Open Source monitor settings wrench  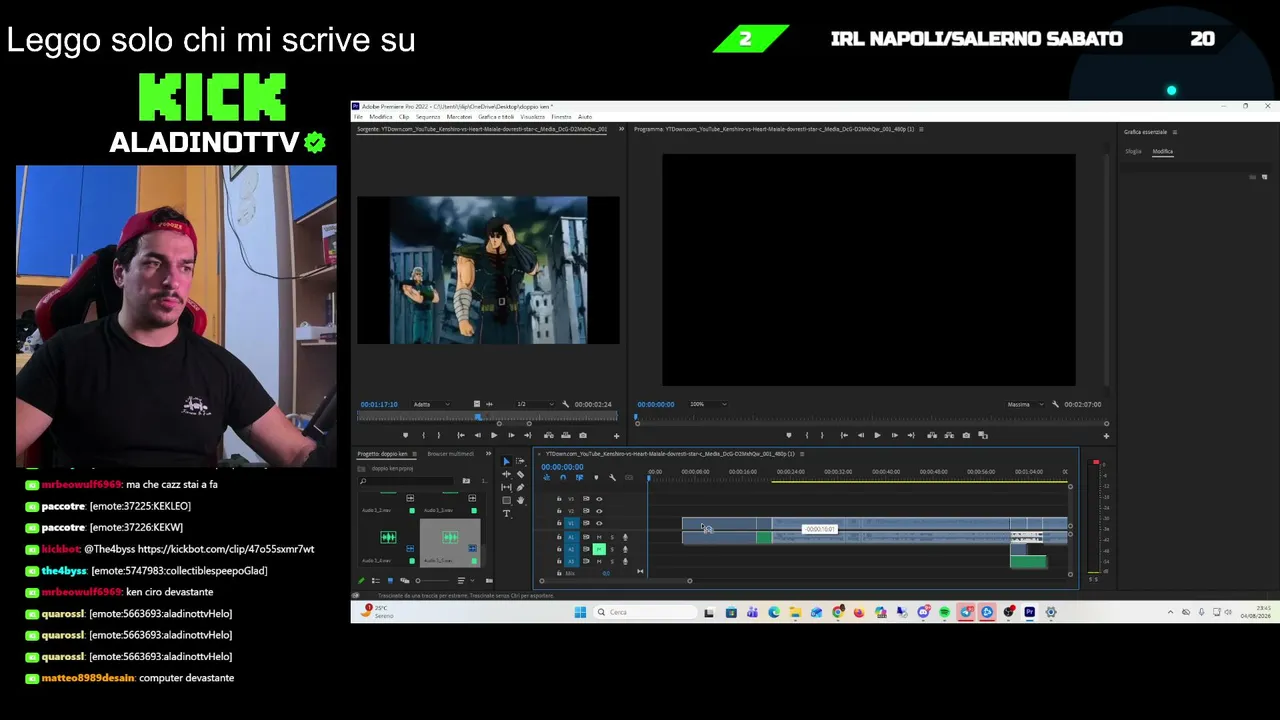566,404
